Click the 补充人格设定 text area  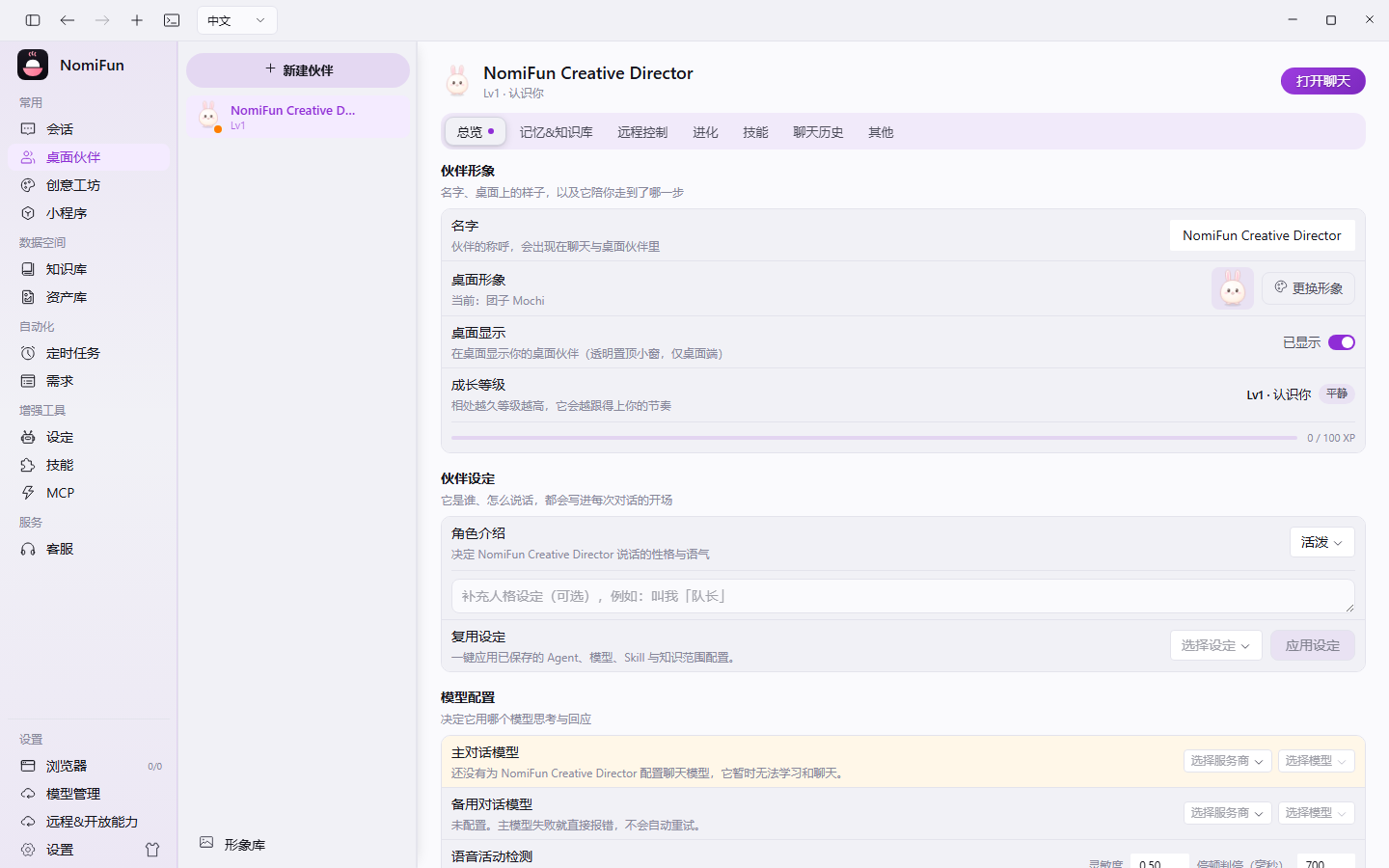903,596
